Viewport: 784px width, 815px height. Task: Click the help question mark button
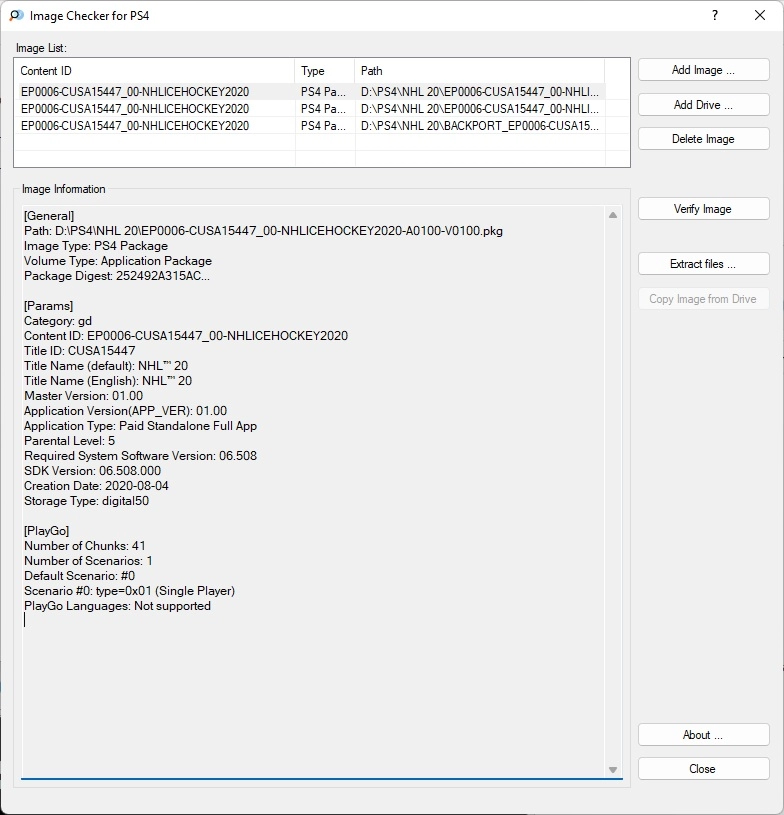point(715,16)
